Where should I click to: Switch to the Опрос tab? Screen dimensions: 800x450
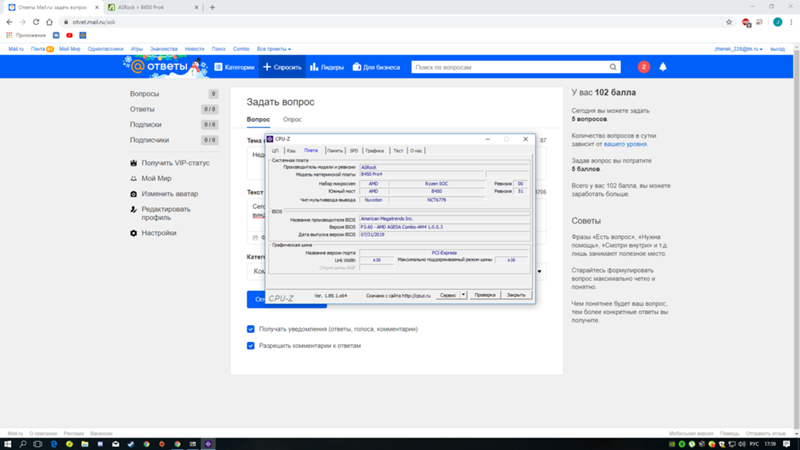[x=292, y=119]
